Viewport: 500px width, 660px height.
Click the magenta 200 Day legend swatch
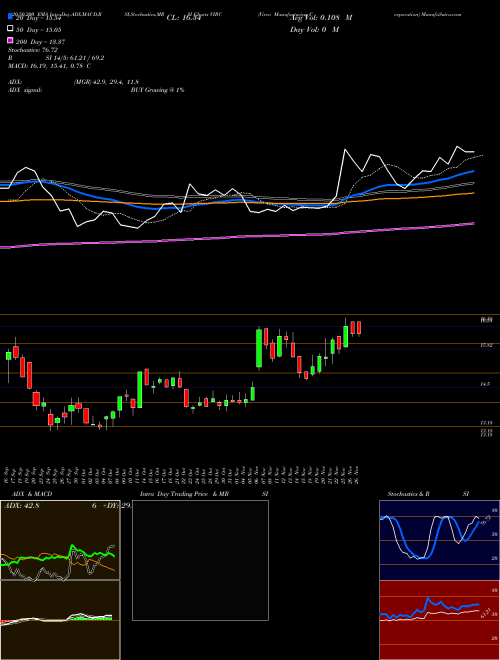[x=10, y=40]
